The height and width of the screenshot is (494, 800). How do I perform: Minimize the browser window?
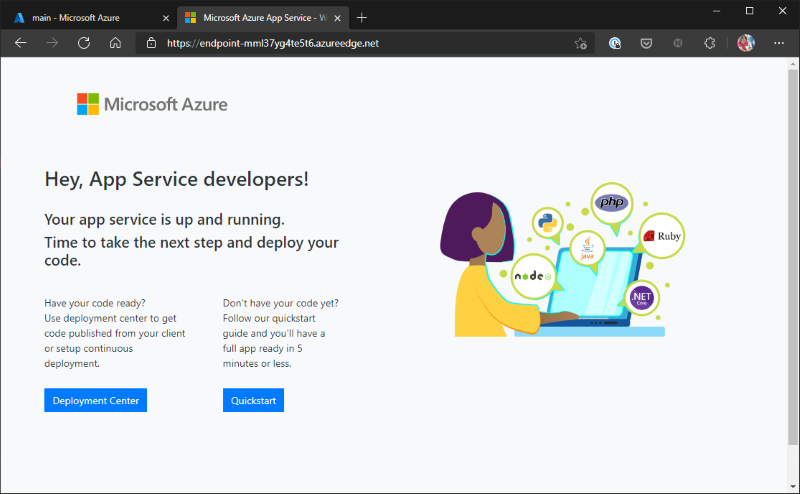click(716, 11)
